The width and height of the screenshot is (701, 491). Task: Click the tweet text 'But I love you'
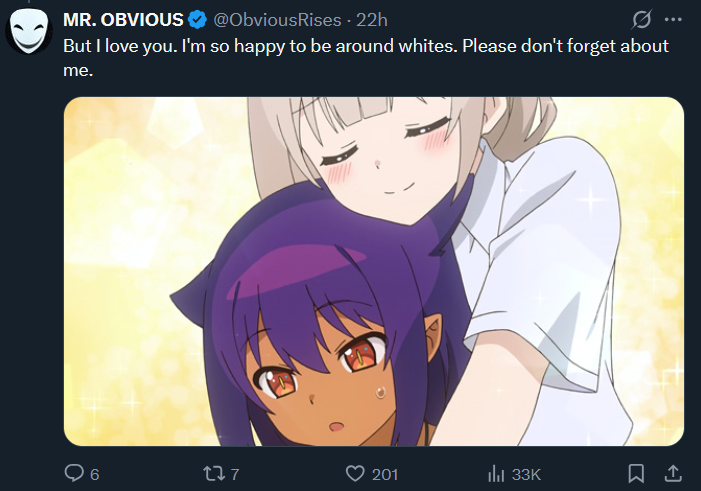(120, 46)
